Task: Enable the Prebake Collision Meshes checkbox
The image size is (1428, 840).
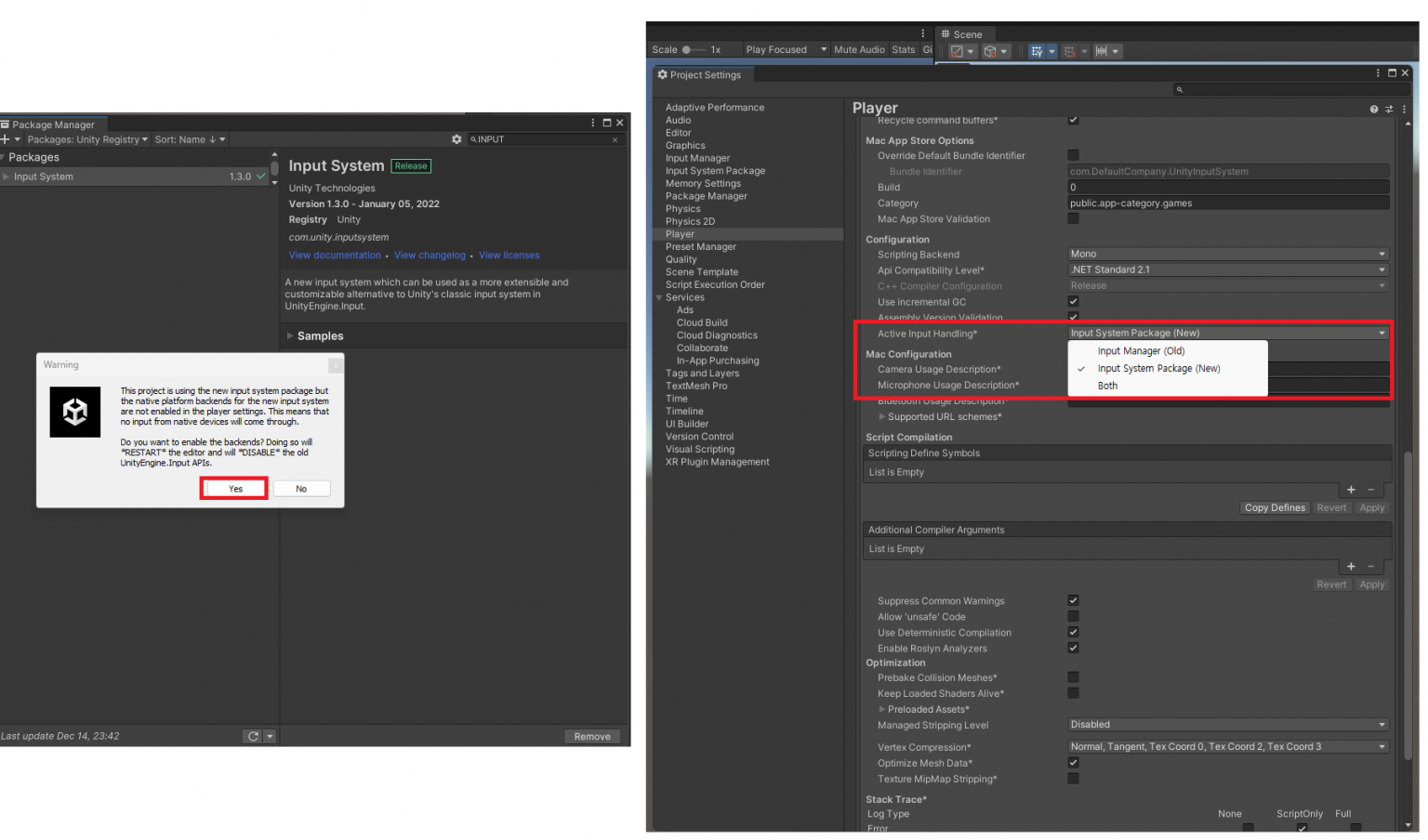Action: click(1073, 677)
